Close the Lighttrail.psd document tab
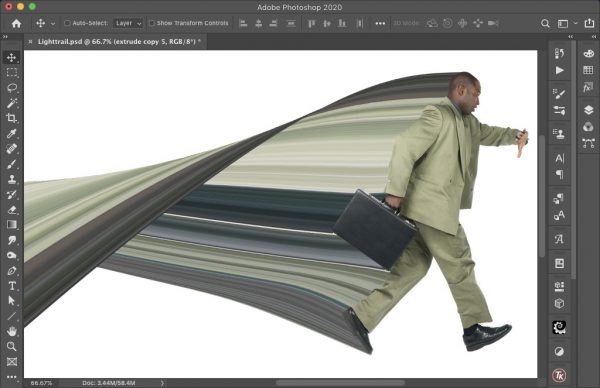This screenshot has height=388, width=600. tap(30, 41)
